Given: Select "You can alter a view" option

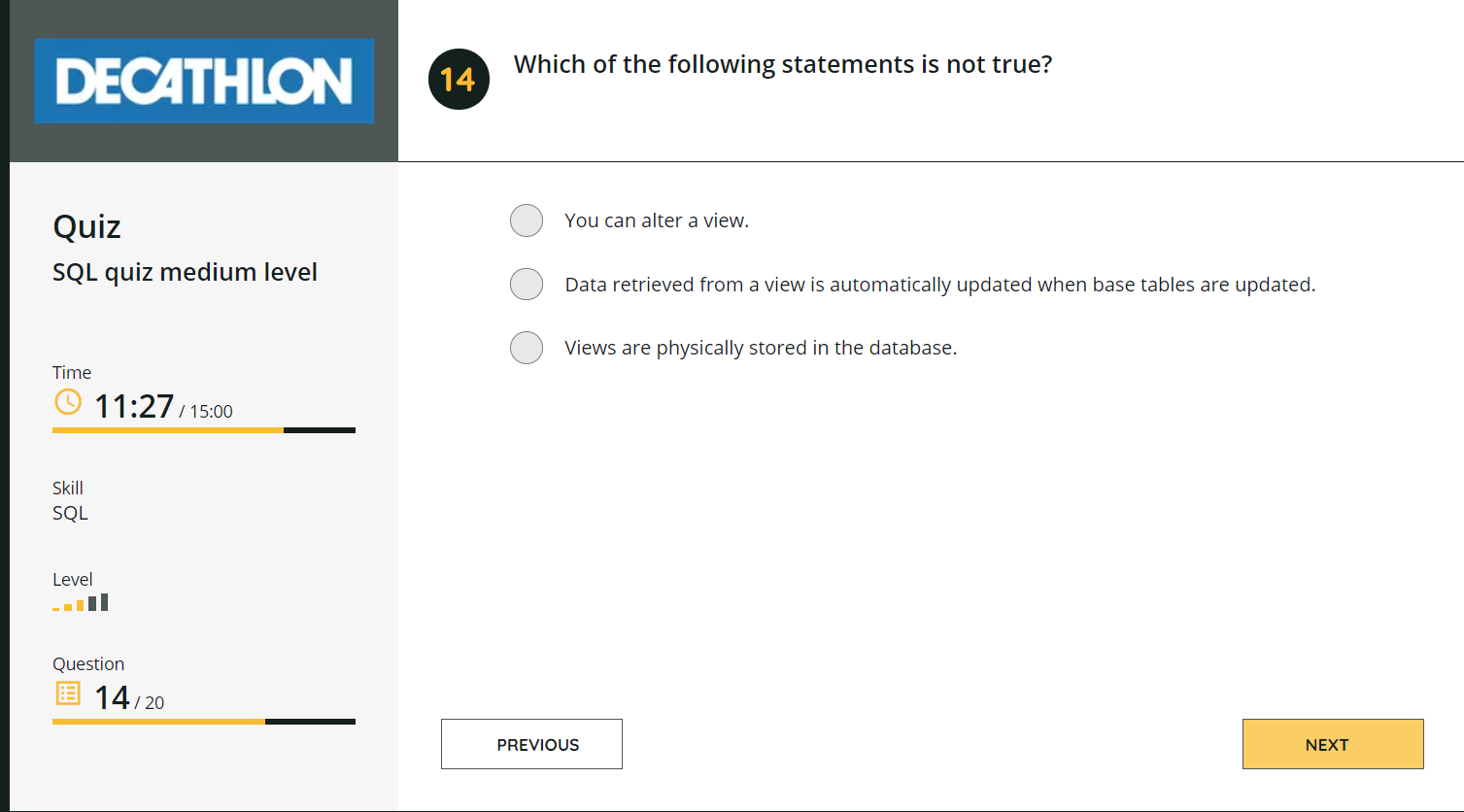Looking at the screenshot, I should pyautogui.click(x=527, y=220).
